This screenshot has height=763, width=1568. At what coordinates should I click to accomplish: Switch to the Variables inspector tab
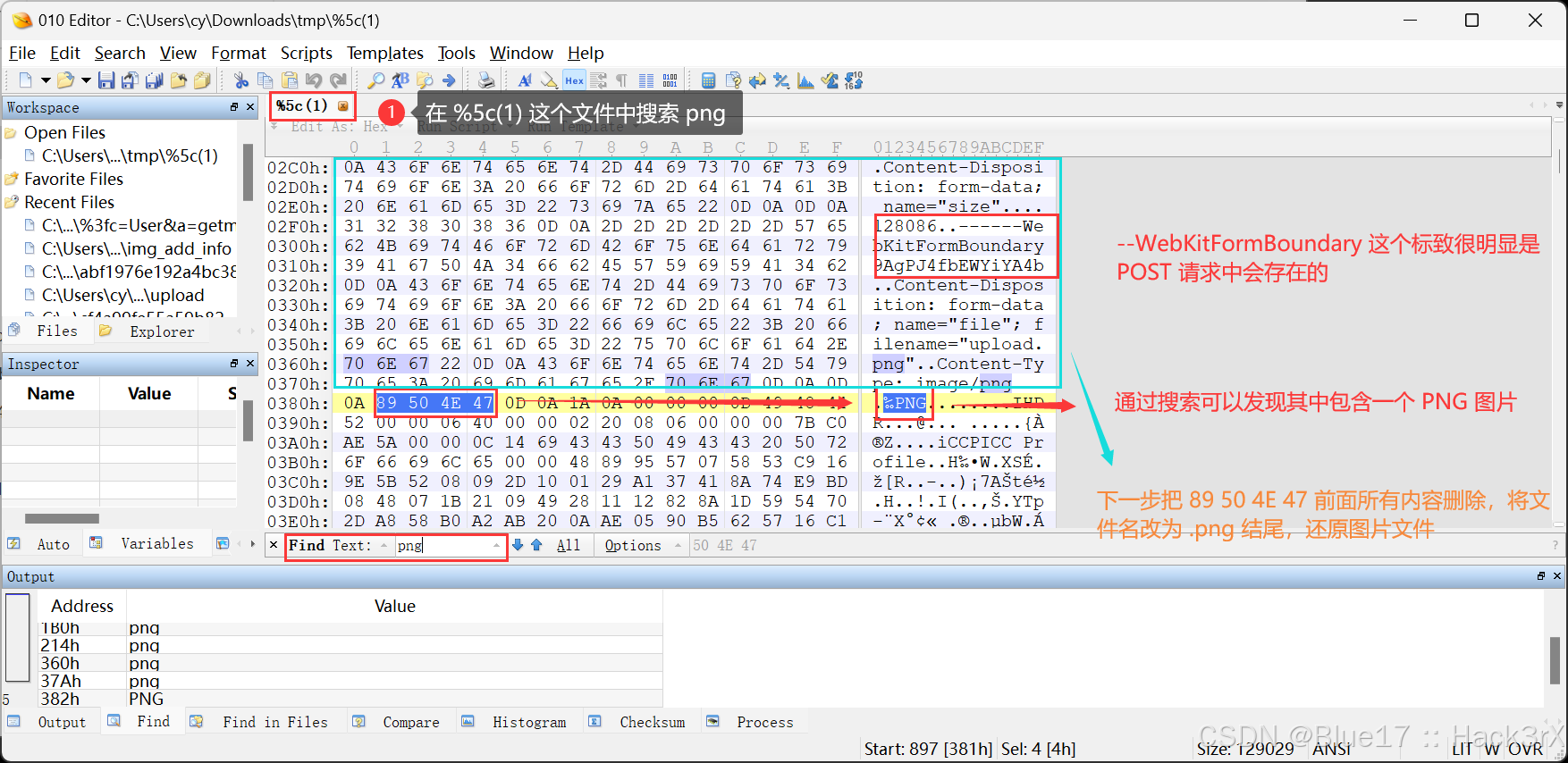pos(148,543)
